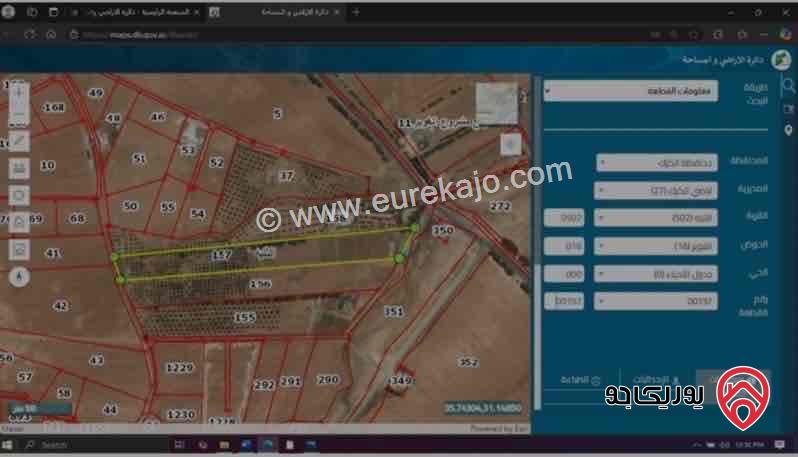The image size is (798, 457).
Task: Open the الحوض basin dropdown
Action: pyautogui.click(x=656, y=246)
